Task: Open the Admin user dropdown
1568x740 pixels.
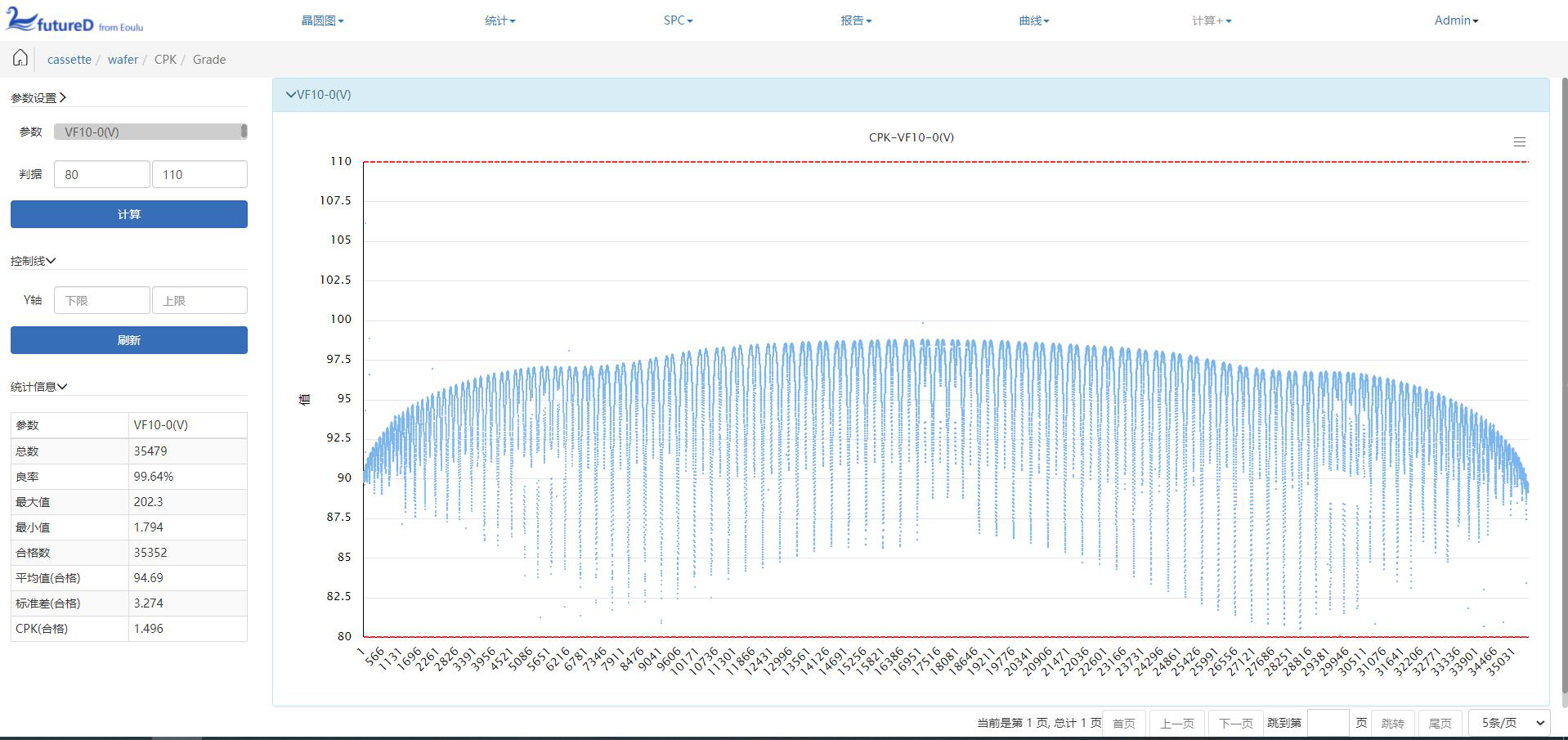Action: [1456, 20]
